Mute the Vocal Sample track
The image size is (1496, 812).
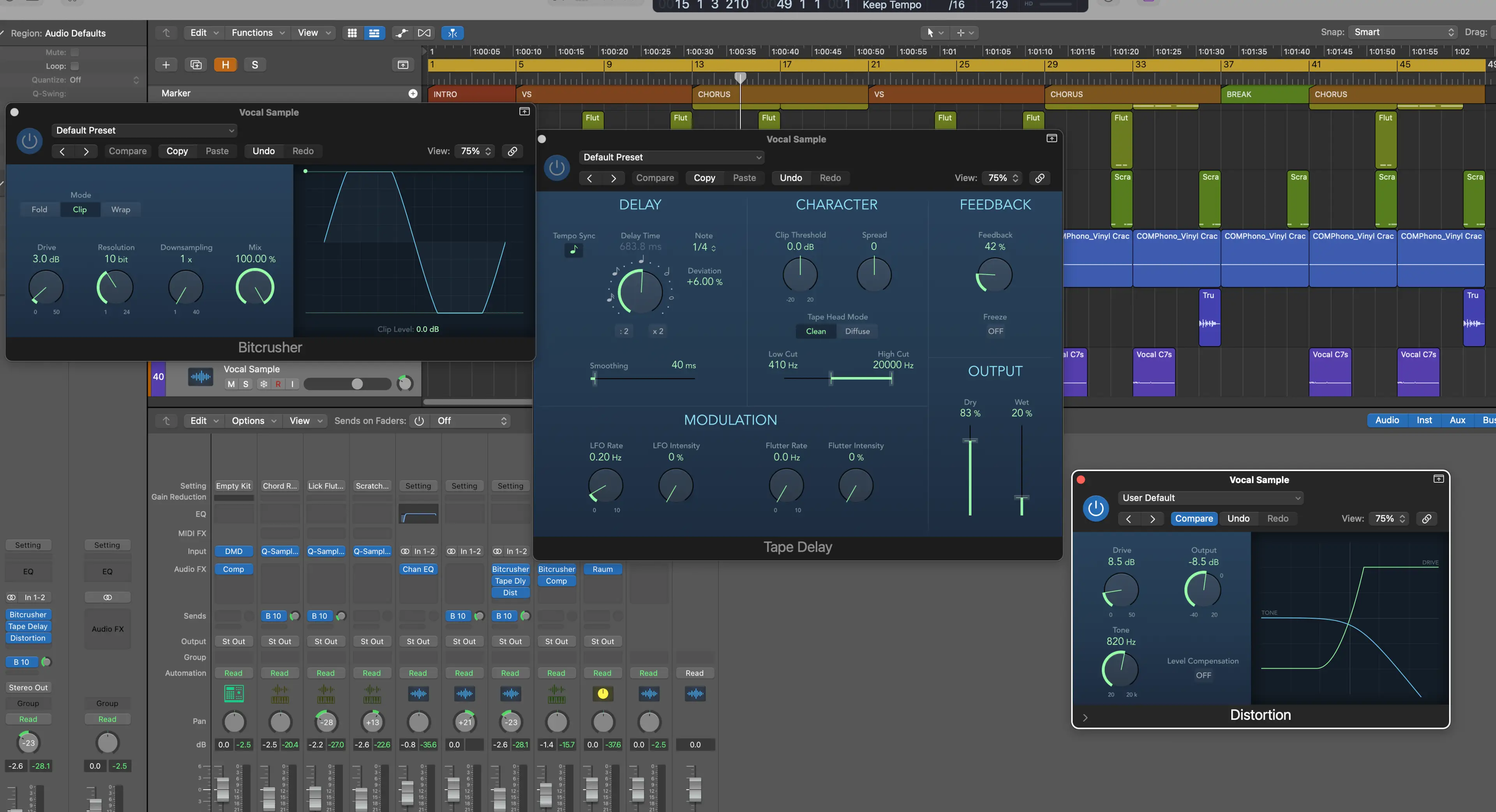tap(231, 384)
